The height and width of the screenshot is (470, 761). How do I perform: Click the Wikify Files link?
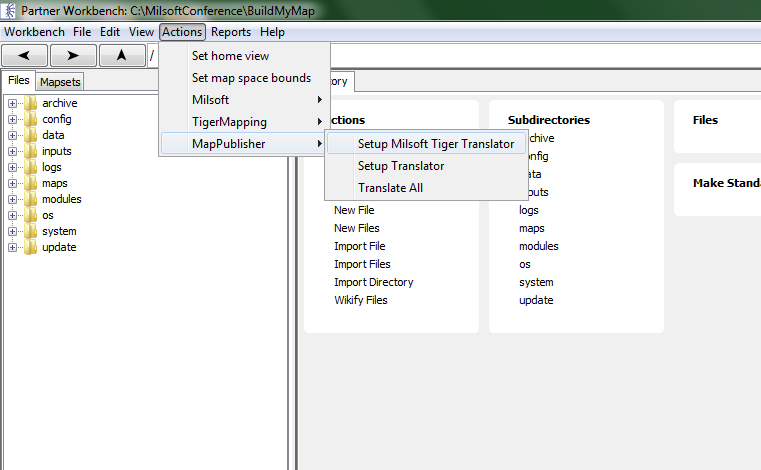click(361, 300)
